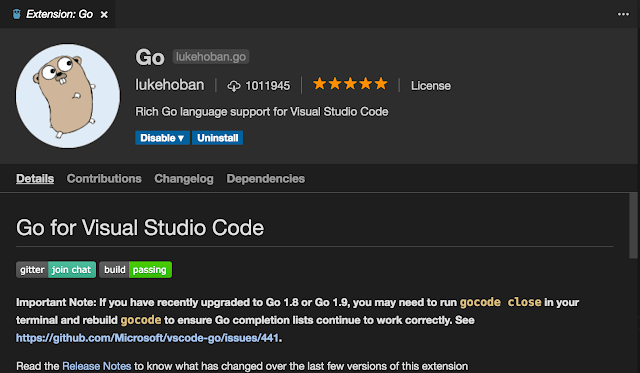Click the five-star rating
Screen dimensions: 640x373
[x=350, y=84]
